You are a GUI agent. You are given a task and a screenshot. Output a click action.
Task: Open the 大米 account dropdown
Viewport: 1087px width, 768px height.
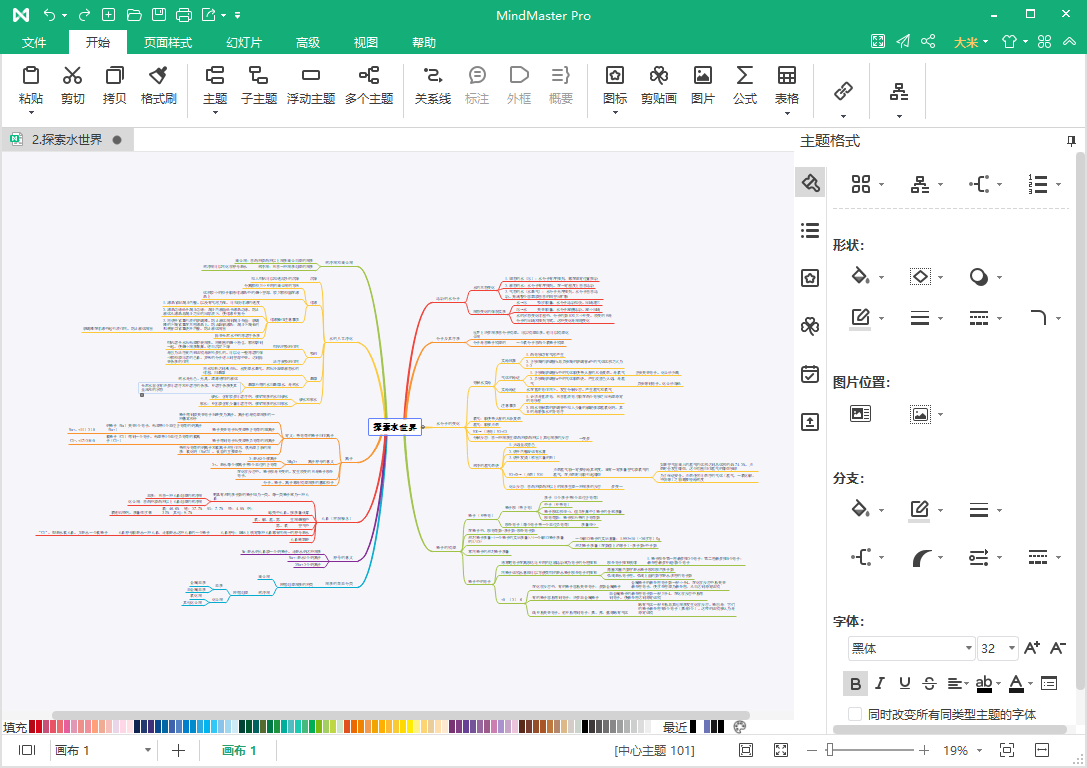tap(971, 42)
